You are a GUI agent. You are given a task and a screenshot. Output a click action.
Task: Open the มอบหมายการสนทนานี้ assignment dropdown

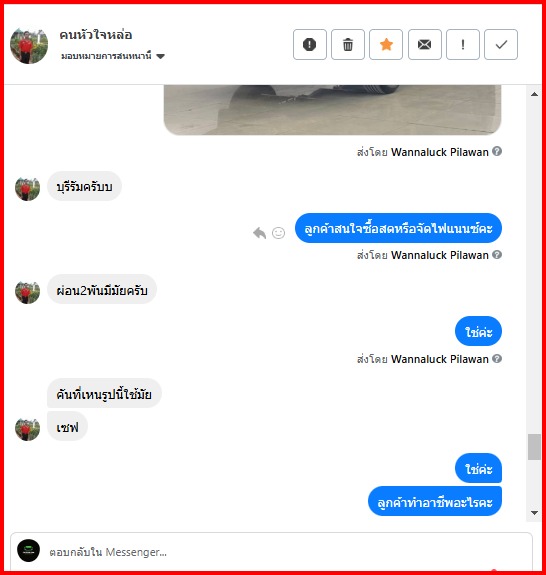coord(113,56)
